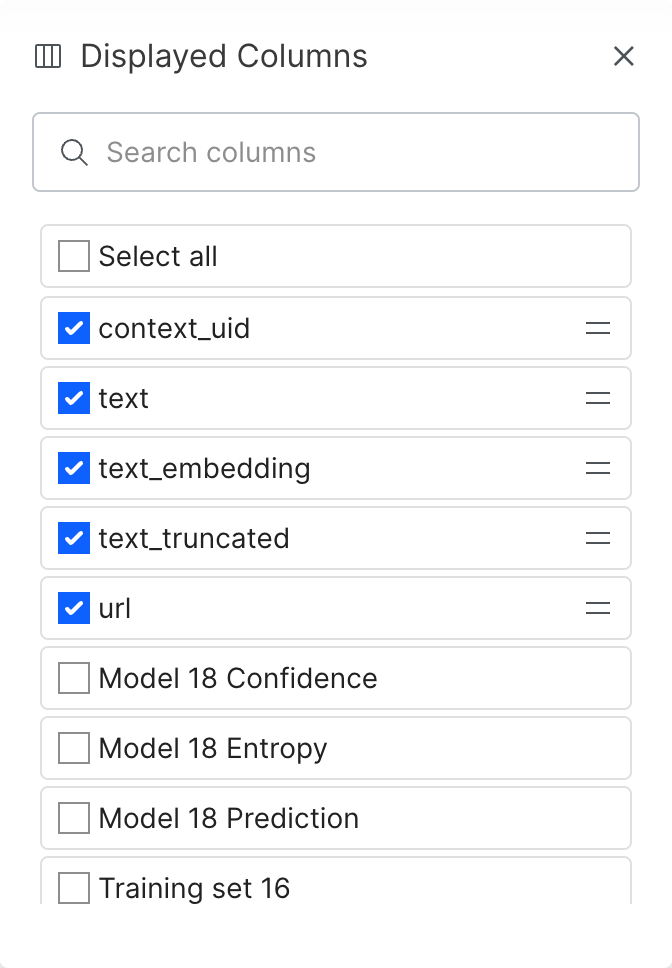Check the Model 18 Entropy checkbox
The height and width of the screenshot is (968, 672).
pyautogui.click(x=74, y=748)
